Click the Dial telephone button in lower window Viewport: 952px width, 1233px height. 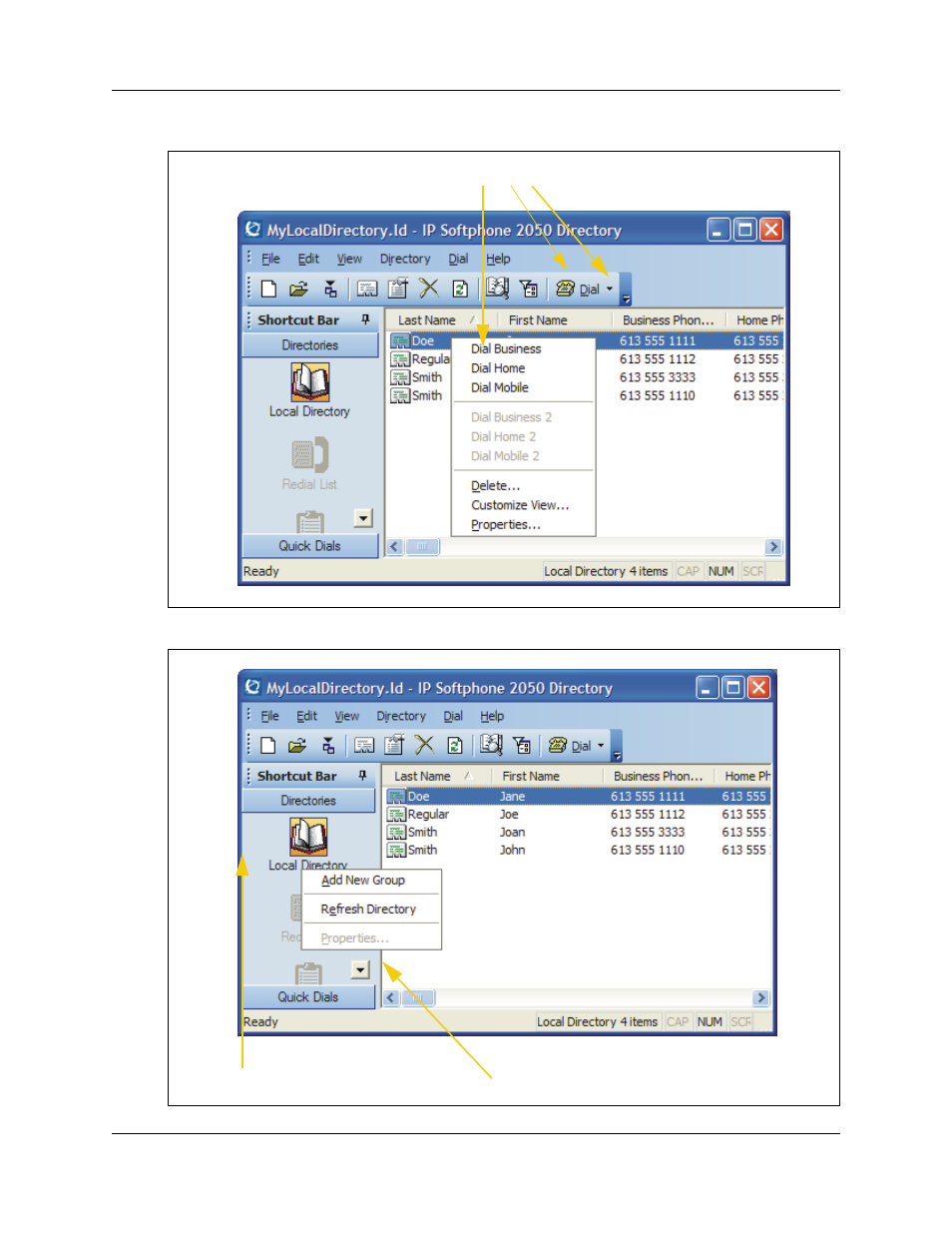click(570, 745)
